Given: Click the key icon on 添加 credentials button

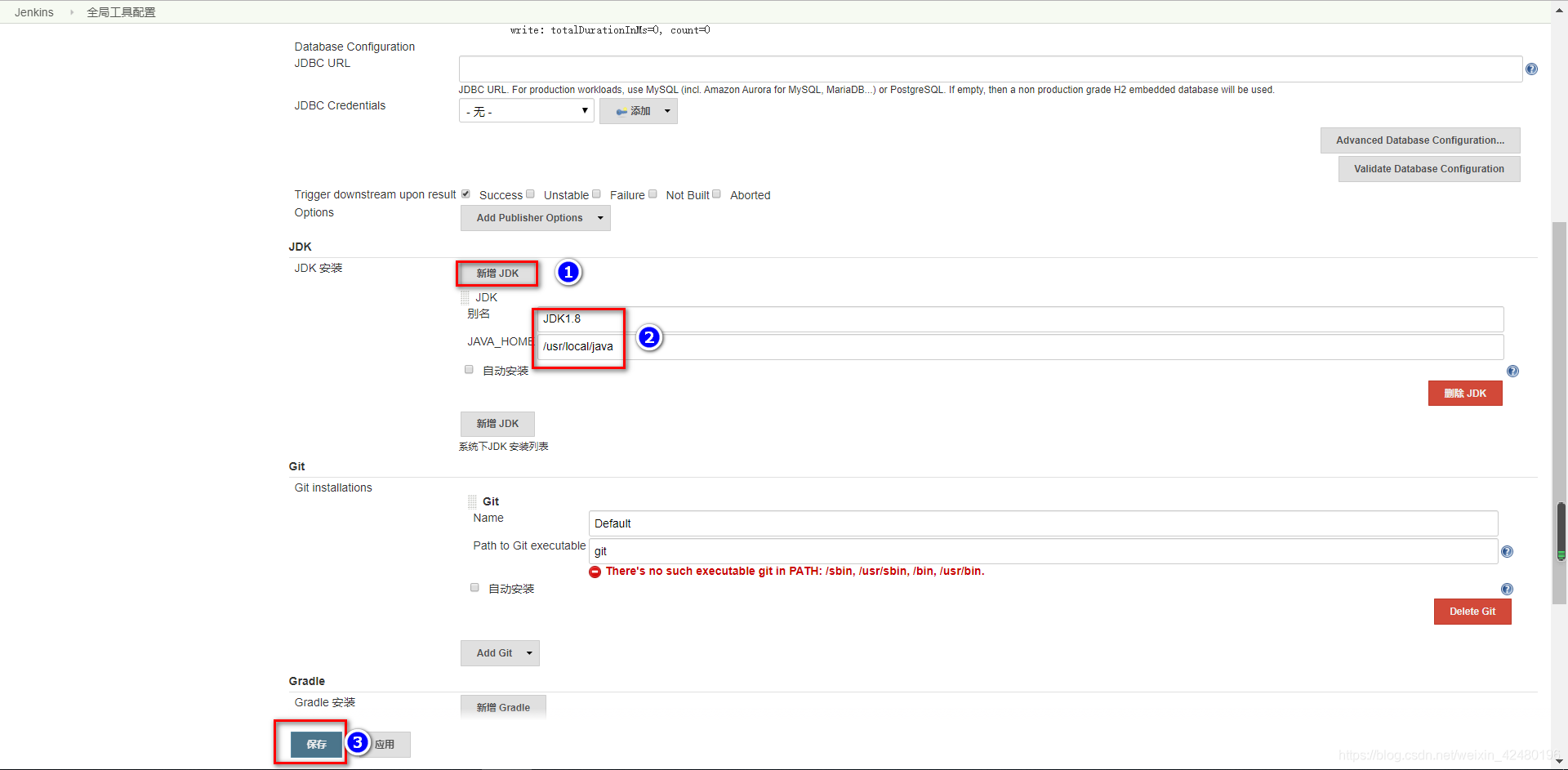Looking at the screenshot, I should (x=621, y=112).
